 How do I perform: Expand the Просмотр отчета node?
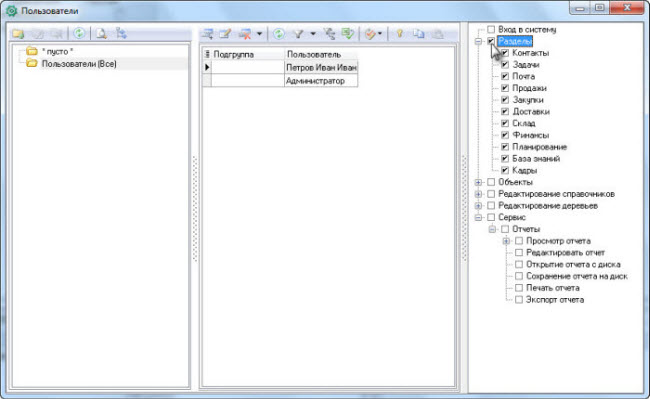click(506, 241)
